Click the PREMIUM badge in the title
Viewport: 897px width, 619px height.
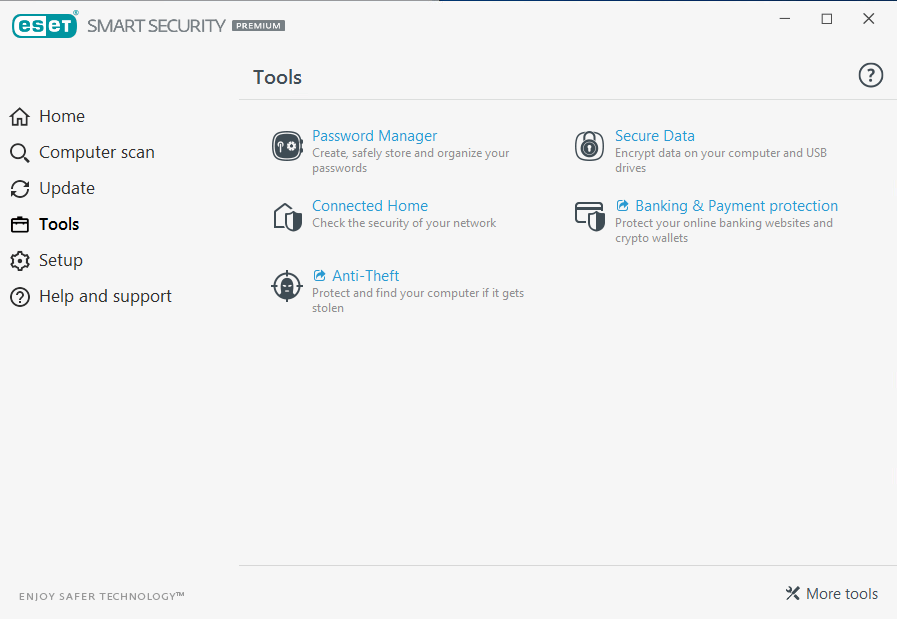pyautogui.click(x=259, y=26)
